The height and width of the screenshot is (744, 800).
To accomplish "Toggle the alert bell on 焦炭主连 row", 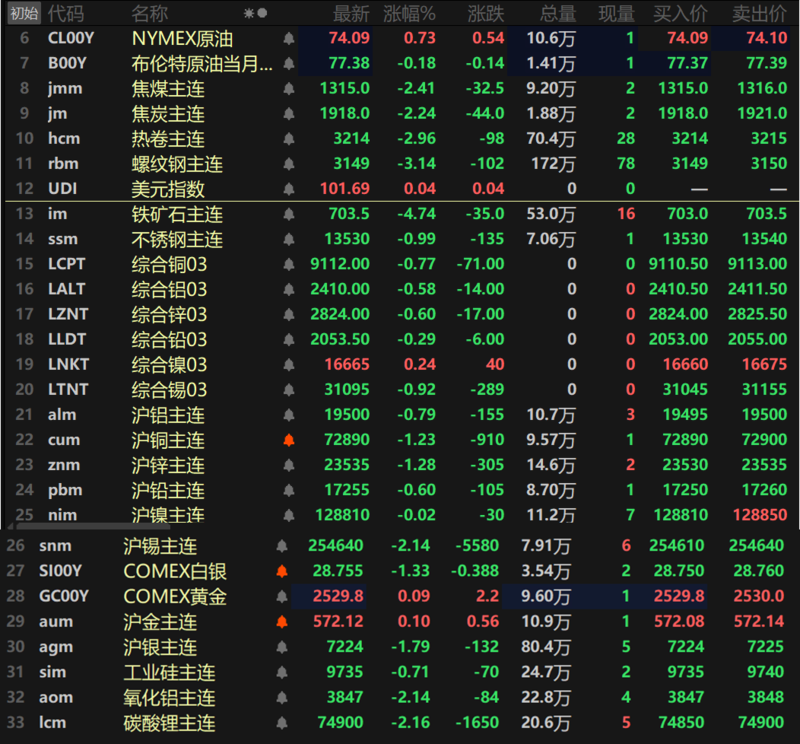I will coord(289,114).
